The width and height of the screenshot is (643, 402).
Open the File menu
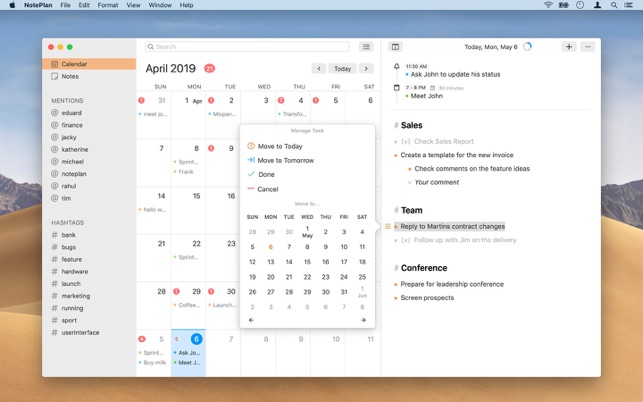[x=65, y=5]
